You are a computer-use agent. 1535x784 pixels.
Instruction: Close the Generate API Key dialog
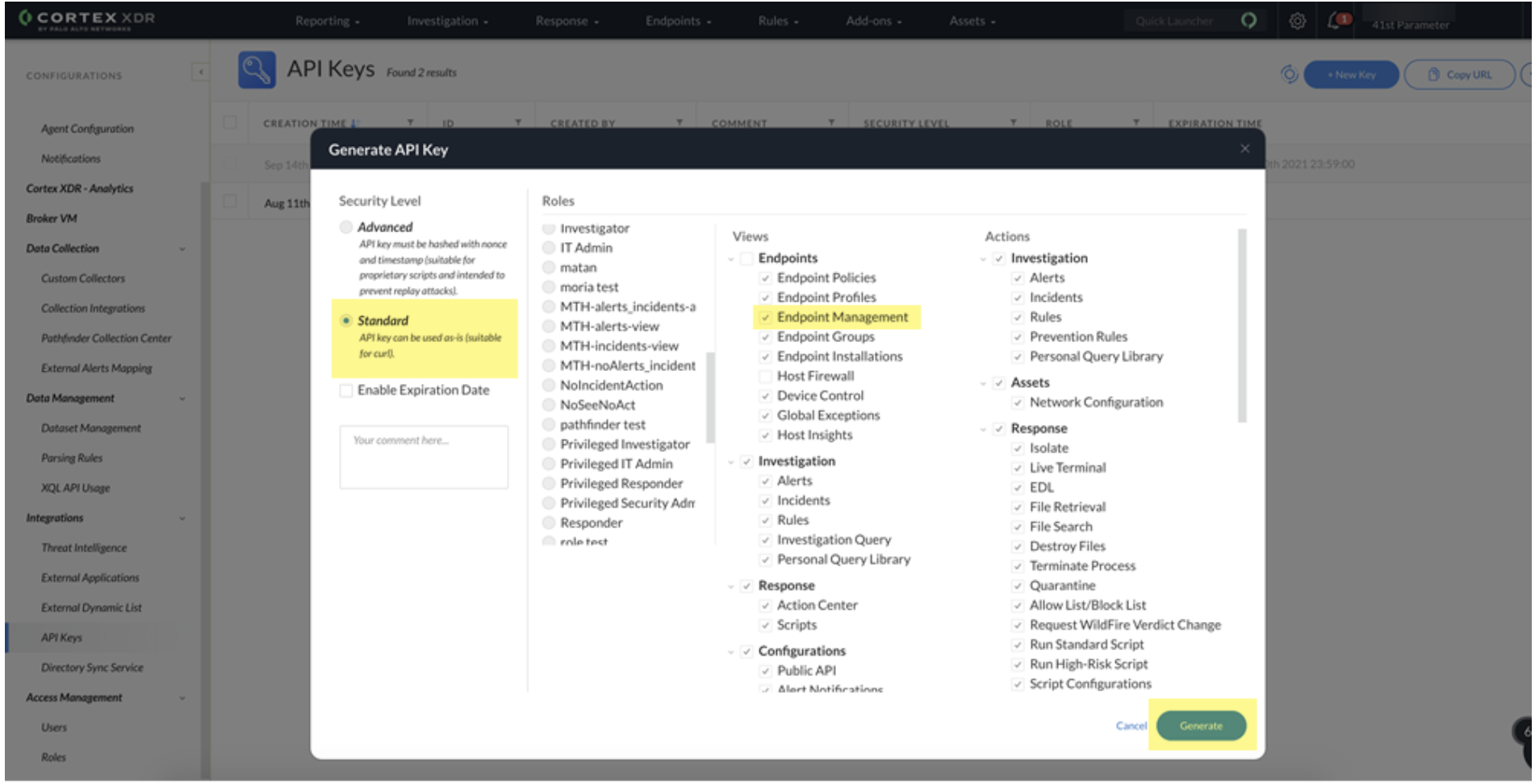[1244, 148]
